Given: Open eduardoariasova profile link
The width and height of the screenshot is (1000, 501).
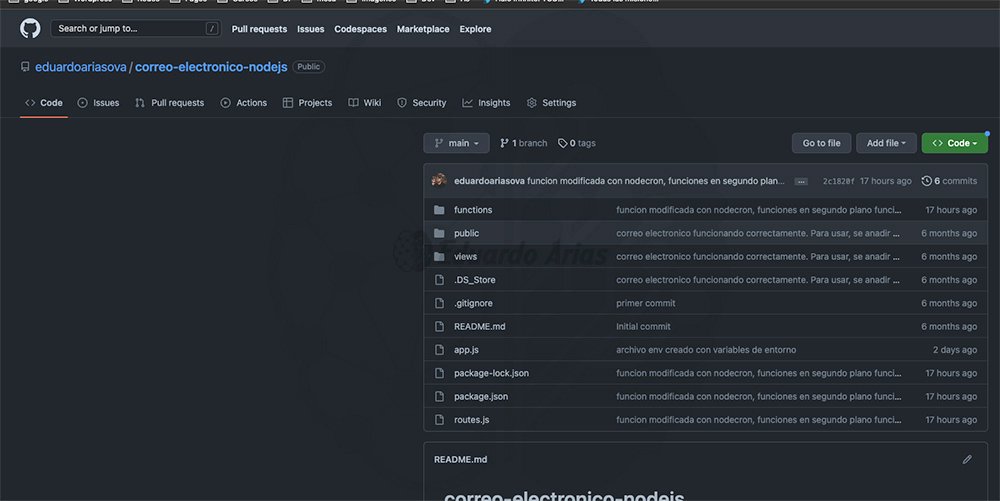Looking at the screenshot, I should point(80,67).
